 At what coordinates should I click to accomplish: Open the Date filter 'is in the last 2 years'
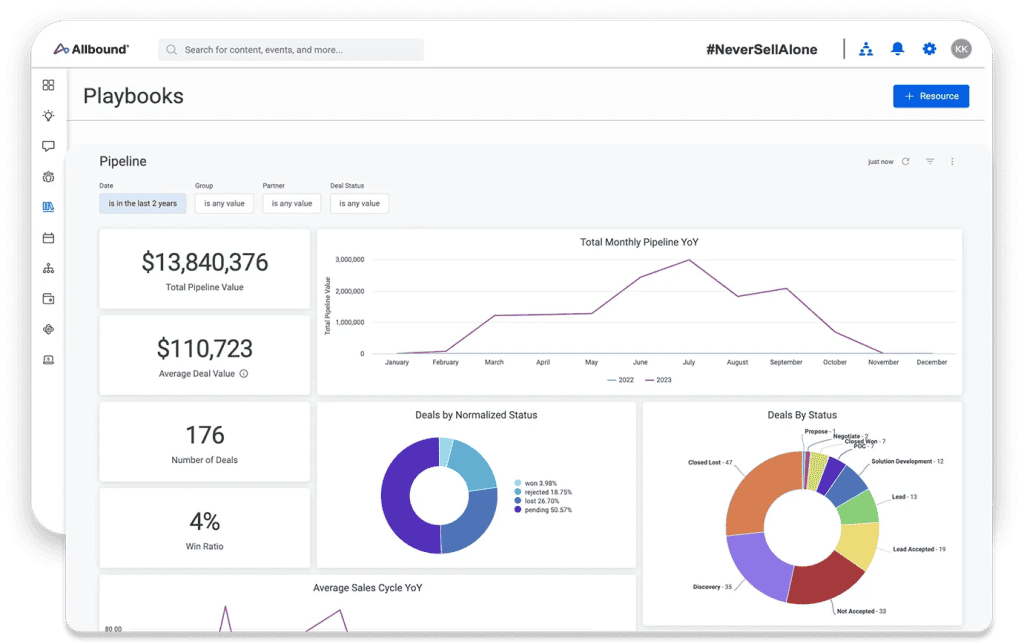pyautogui.click(x=142, y=203)
